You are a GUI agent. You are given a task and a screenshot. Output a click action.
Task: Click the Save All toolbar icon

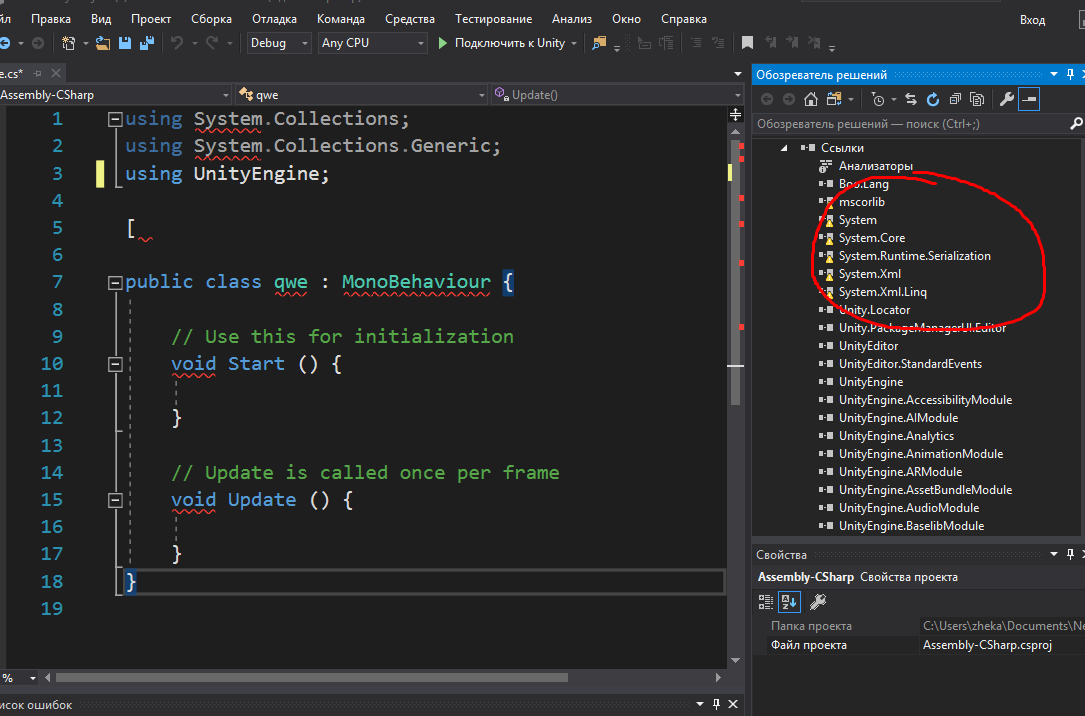pos(146,43)
